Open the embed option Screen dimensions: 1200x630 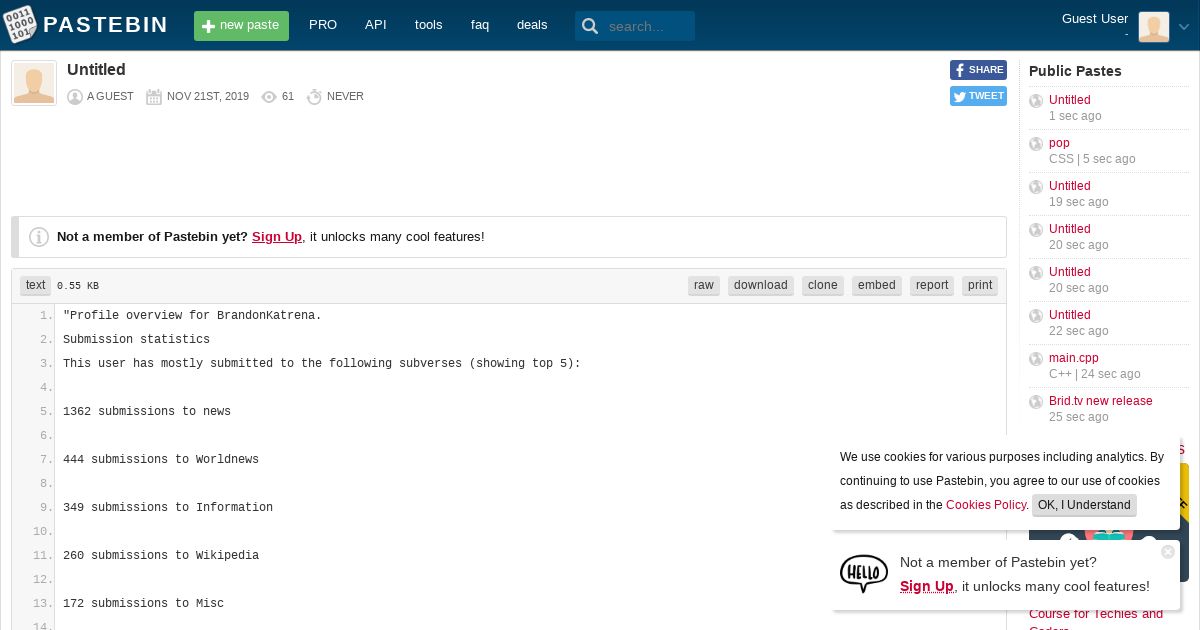[877, 285]
